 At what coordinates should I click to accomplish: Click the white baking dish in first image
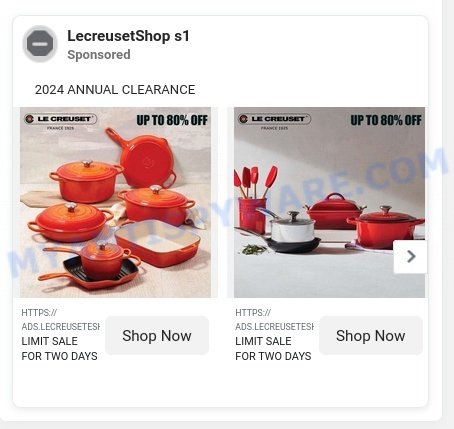click(157, 242)
